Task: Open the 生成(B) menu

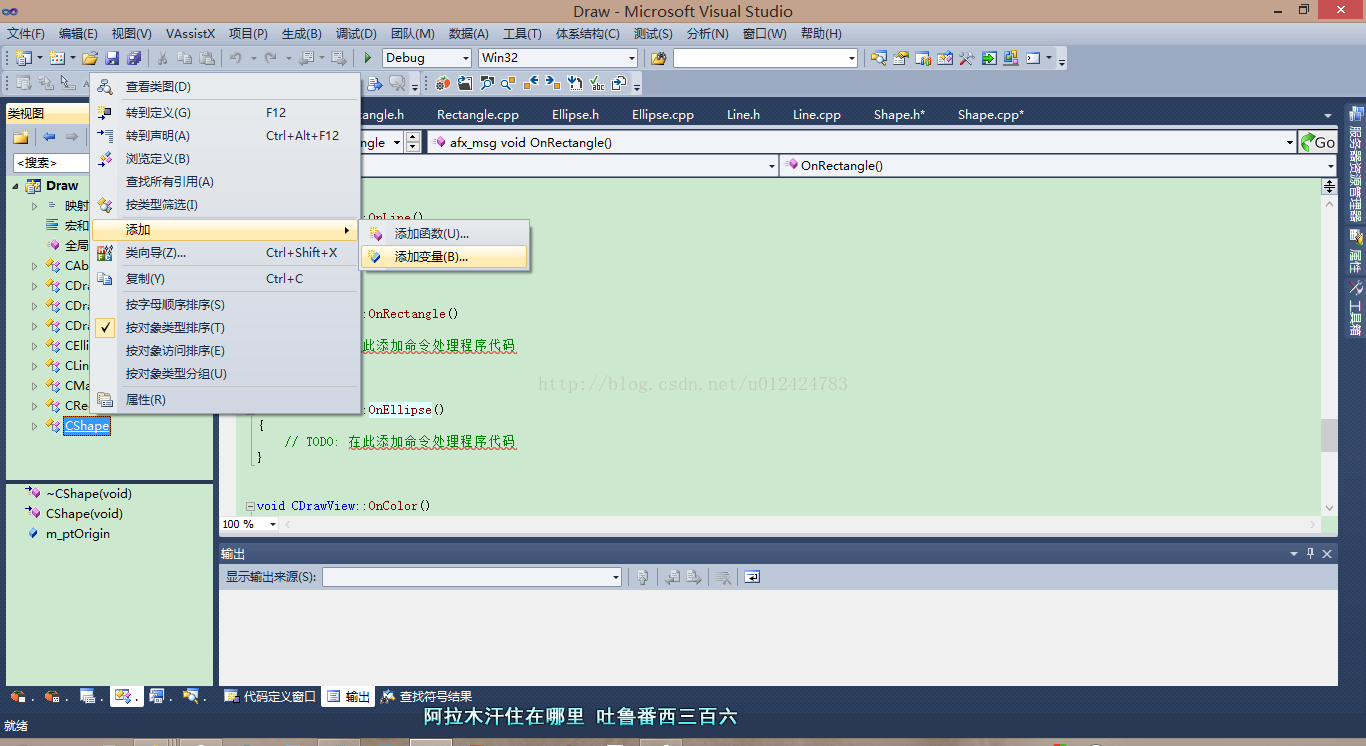Action: (301, 34)
